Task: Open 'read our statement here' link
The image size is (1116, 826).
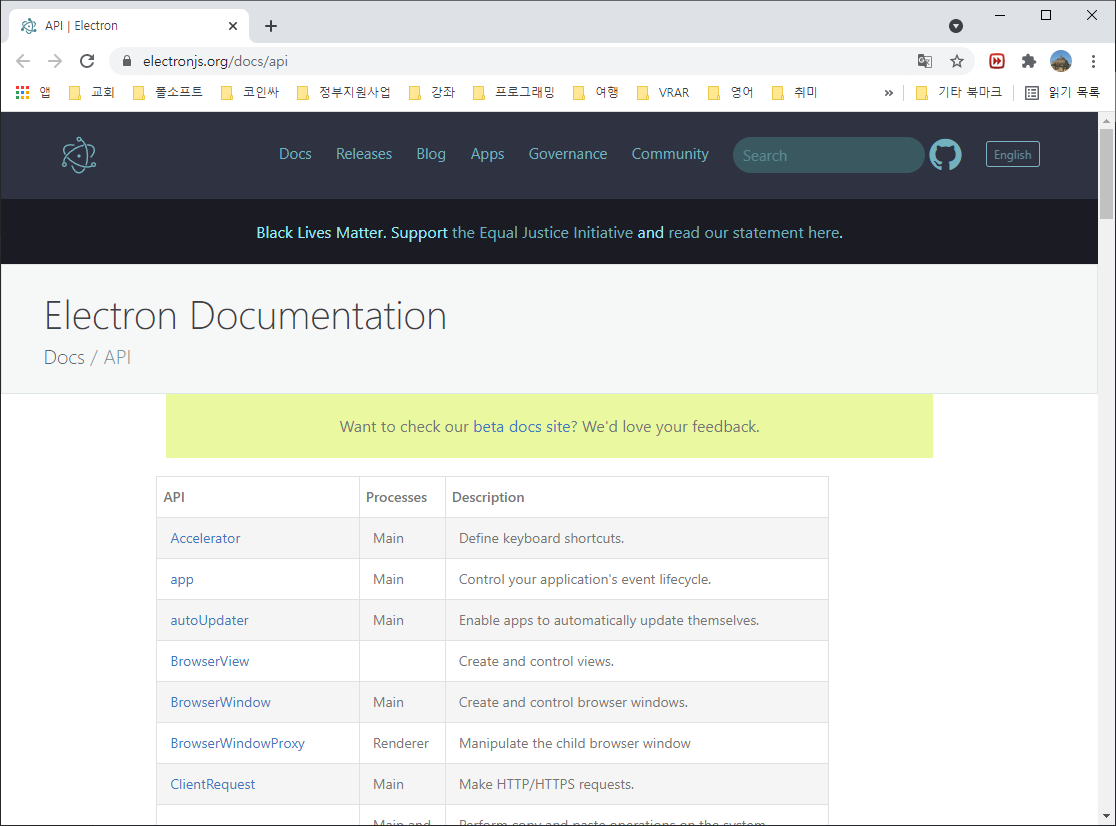Action: pyautogui.click(x=755, y=233)
